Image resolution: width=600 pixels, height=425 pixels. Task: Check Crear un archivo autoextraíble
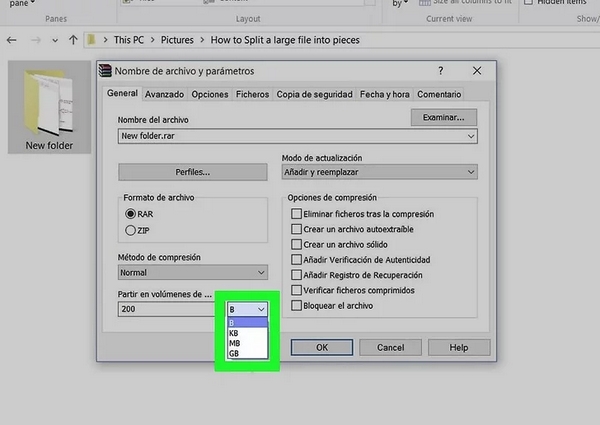click(x=296, y=229)
